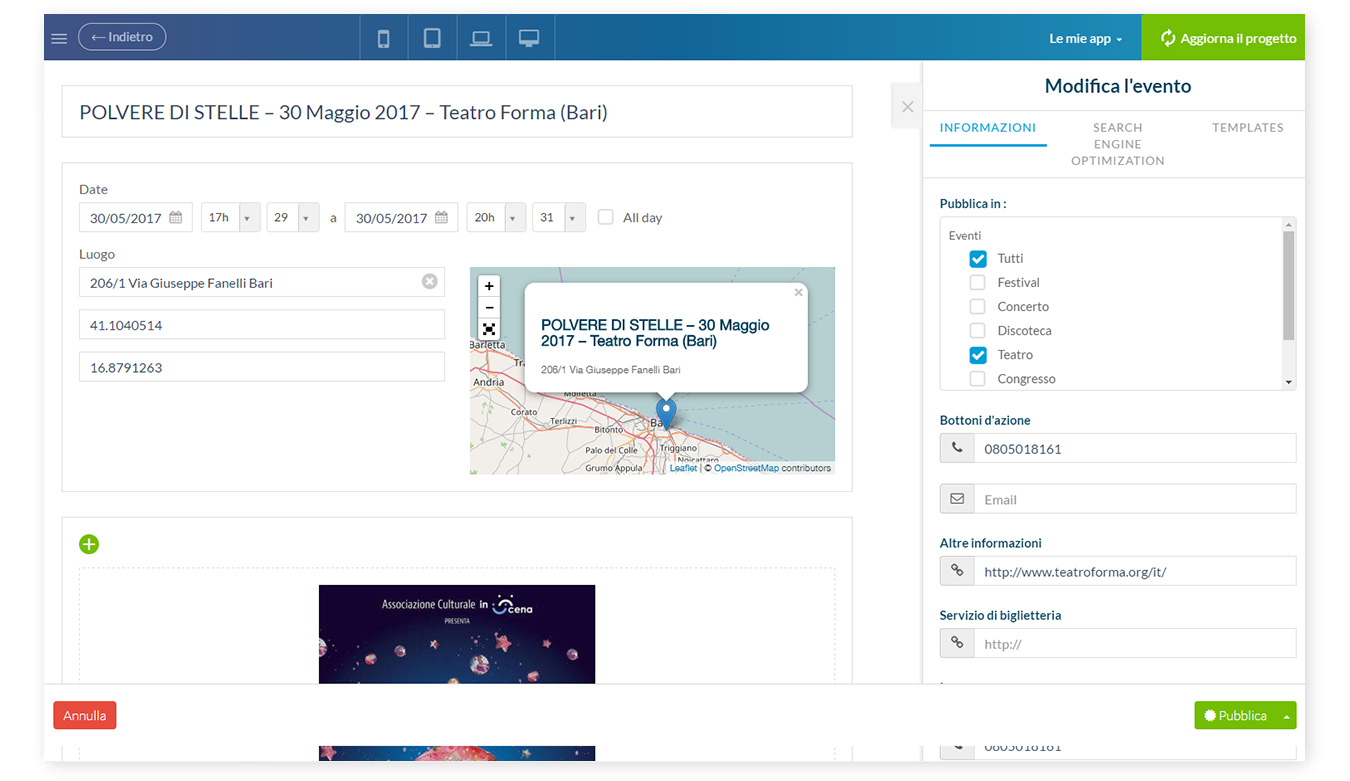The width and height of the screenshot is (1350, 781).
Task: Check the Concerto category
Action: tap(978, 306)
